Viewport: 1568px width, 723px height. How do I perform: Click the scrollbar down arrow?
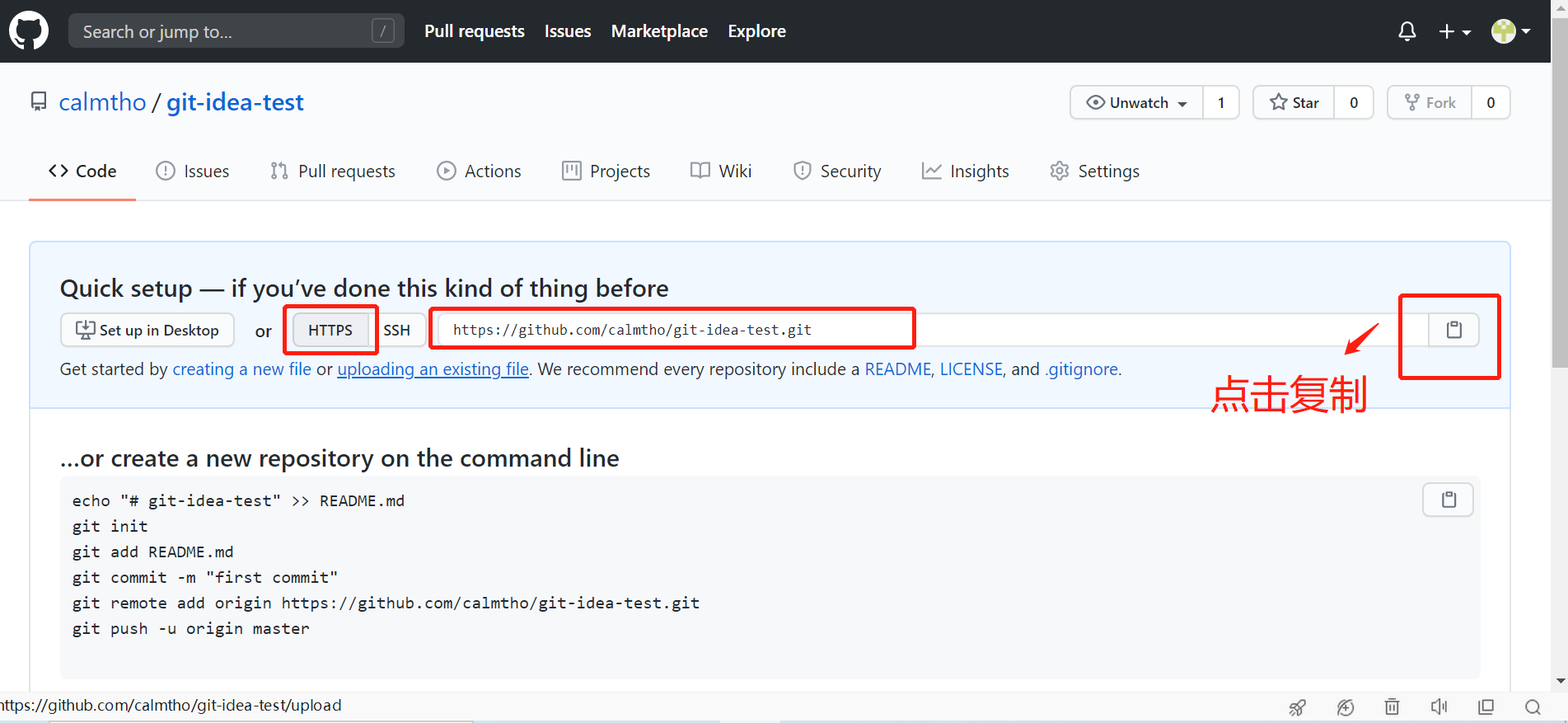[x=1560, y=681]
